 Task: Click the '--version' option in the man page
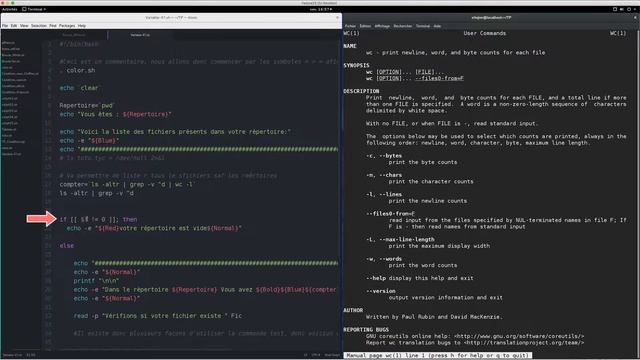[x=380, y=291]
